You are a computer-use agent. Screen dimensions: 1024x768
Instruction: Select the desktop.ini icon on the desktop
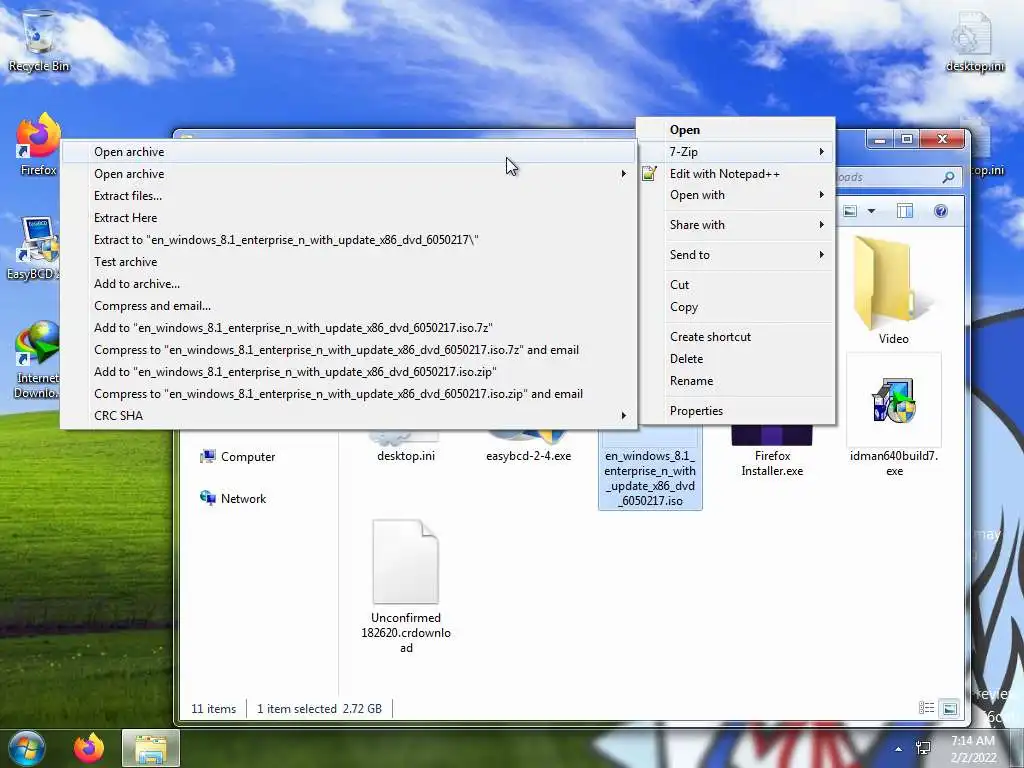(x=974, y=40)
